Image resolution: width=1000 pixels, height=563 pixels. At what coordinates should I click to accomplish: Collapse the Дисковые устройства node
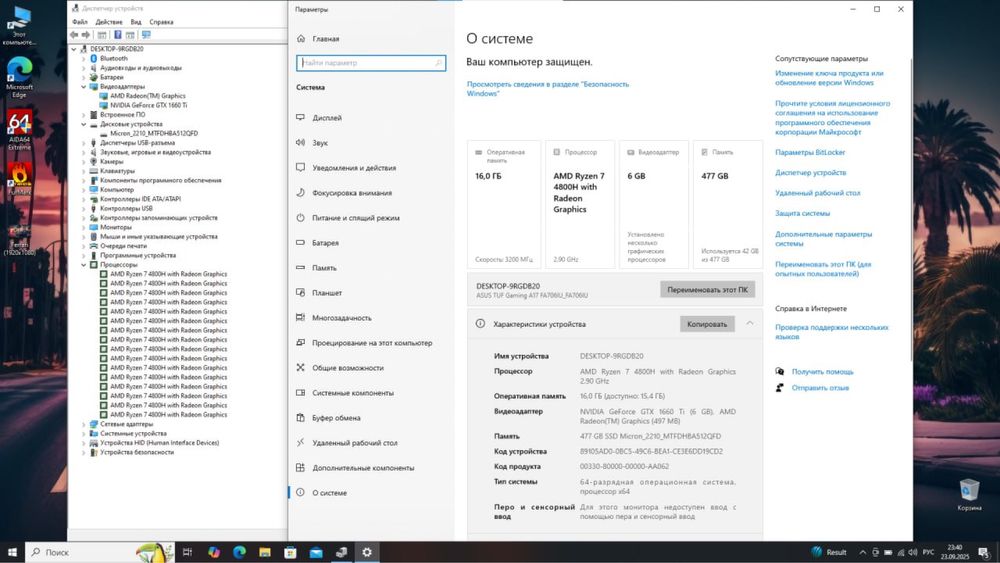click(x=84, y=124)
